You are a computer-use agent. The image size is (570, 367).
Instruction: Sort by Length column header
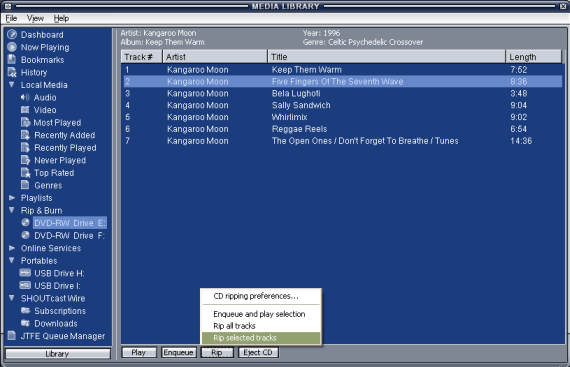534,57
